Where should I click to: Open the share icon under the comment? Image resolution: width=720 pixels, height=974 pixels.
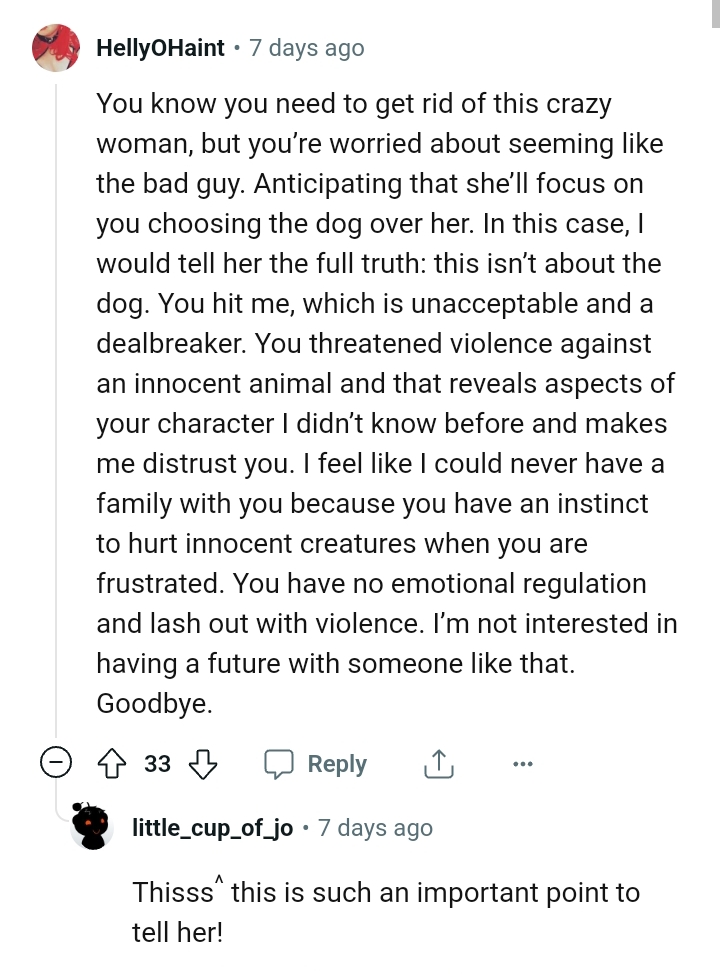437,762
